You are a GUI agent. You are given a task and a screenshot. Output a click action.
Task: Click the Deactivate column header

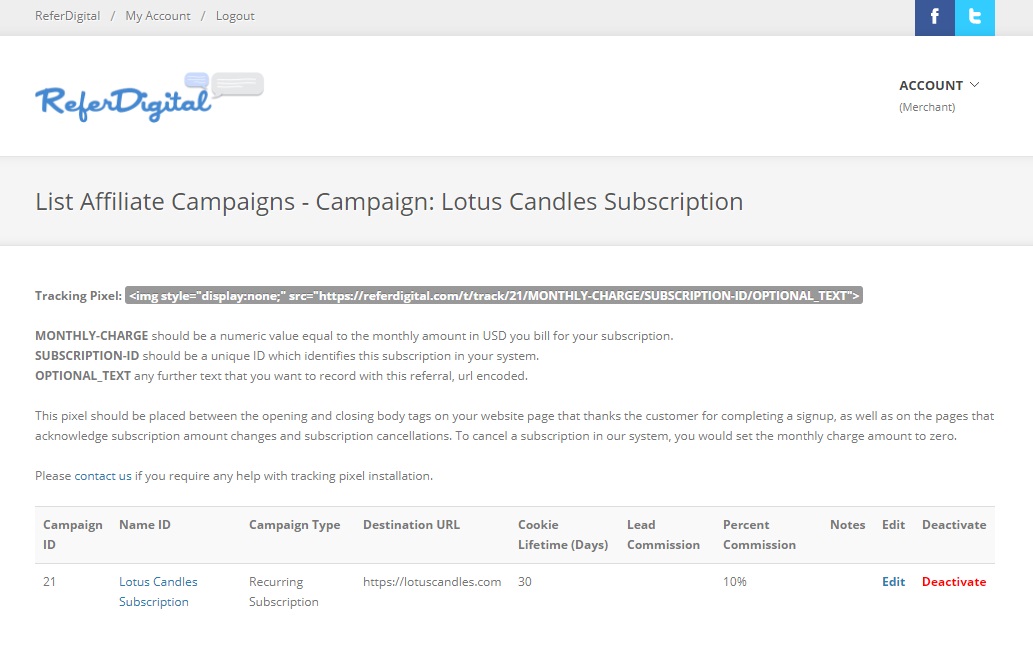click(954, 525)
